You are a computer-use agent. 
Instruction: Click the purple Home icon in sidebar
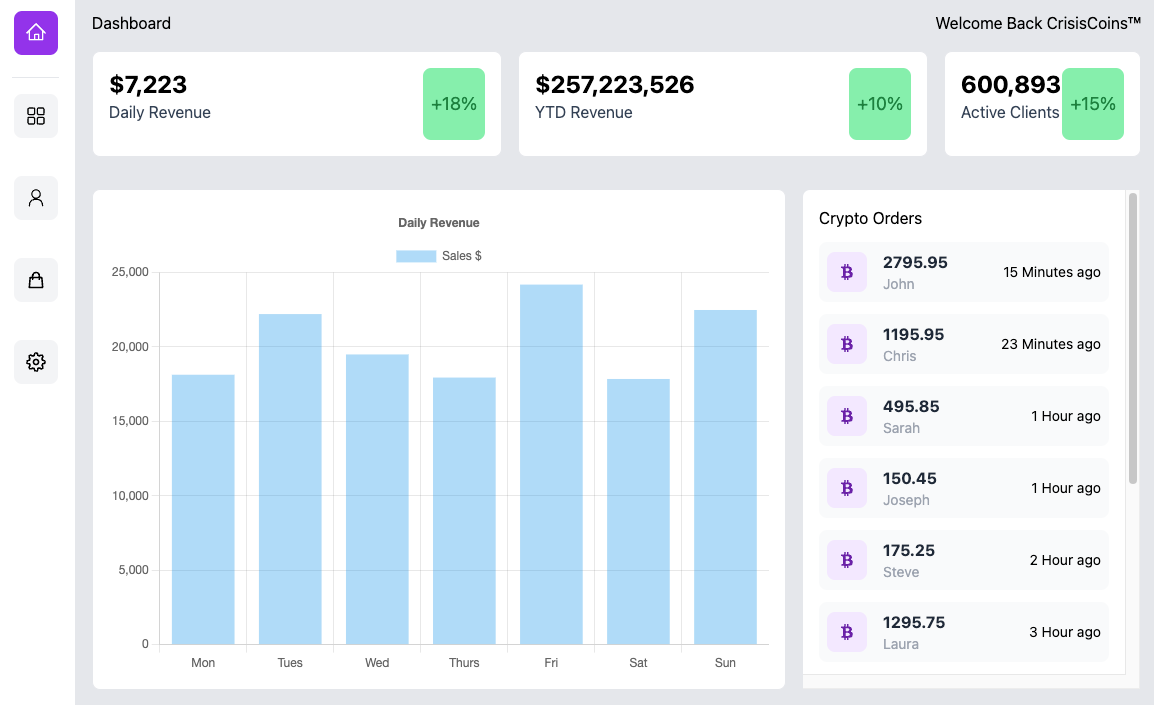(35, 33)
